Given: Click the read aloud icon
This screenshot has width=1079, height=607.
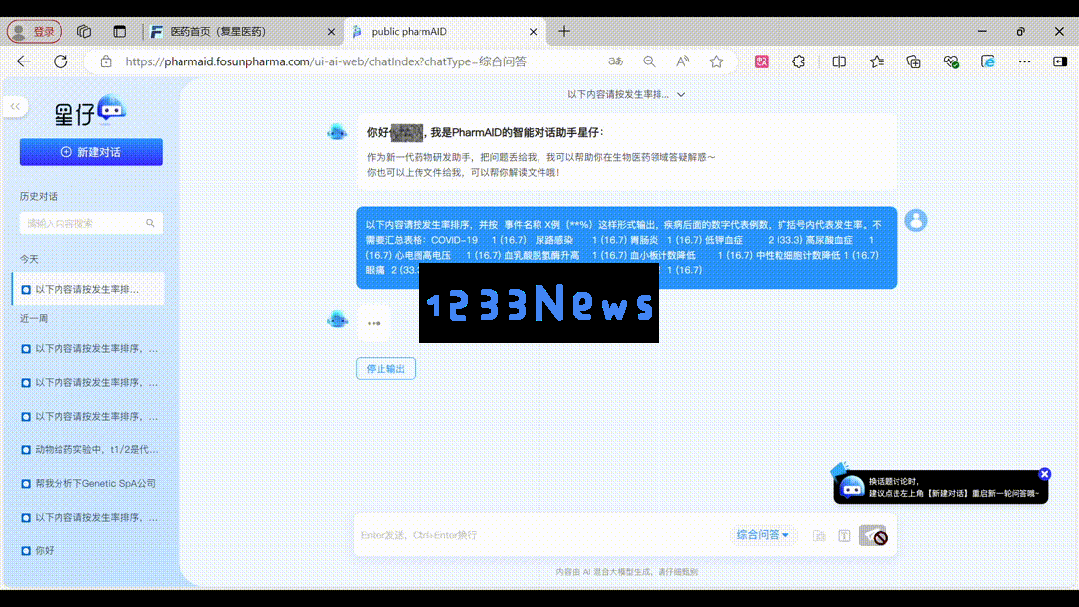Looking at the screenshot, I should tap(683, 61).
